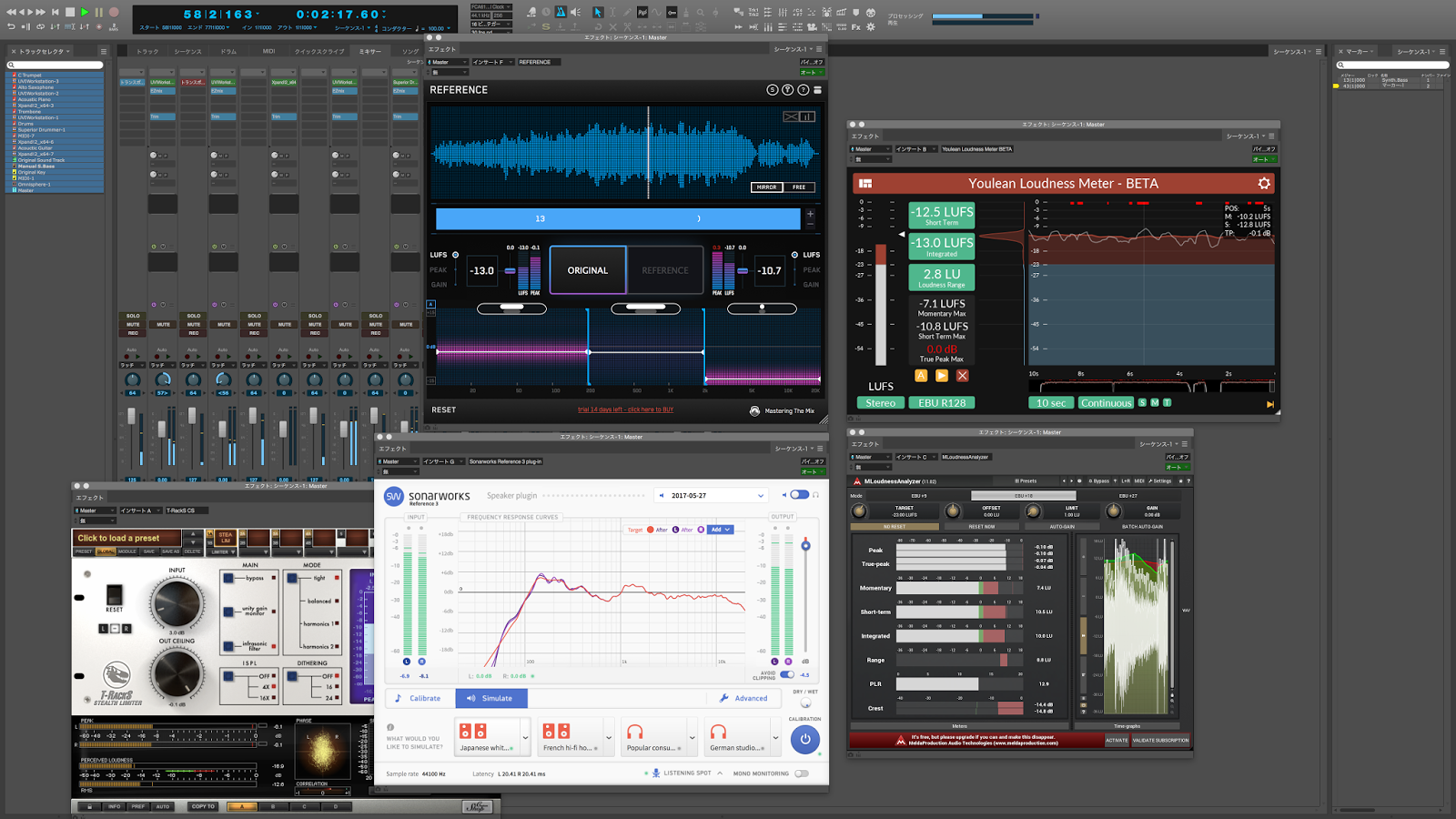
Task: Click the track selector search field
Action: [55, 65]
